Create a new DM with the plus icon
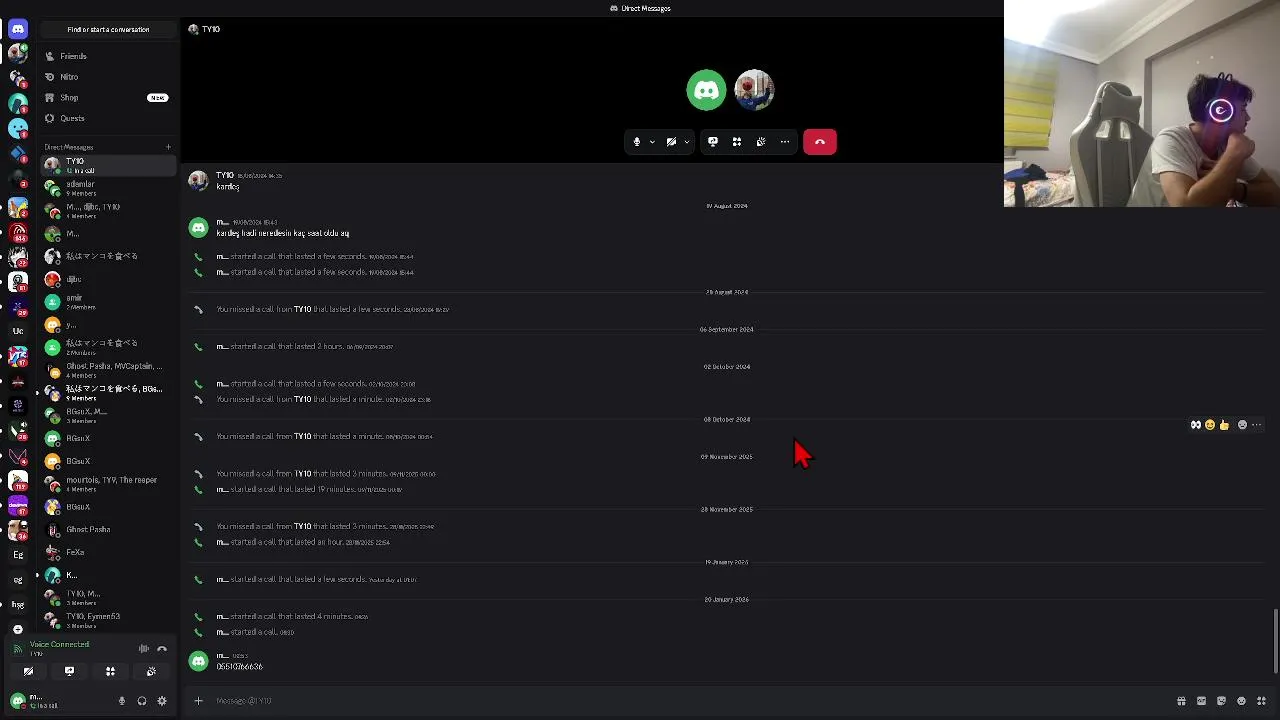 click(x=168, y=147)
